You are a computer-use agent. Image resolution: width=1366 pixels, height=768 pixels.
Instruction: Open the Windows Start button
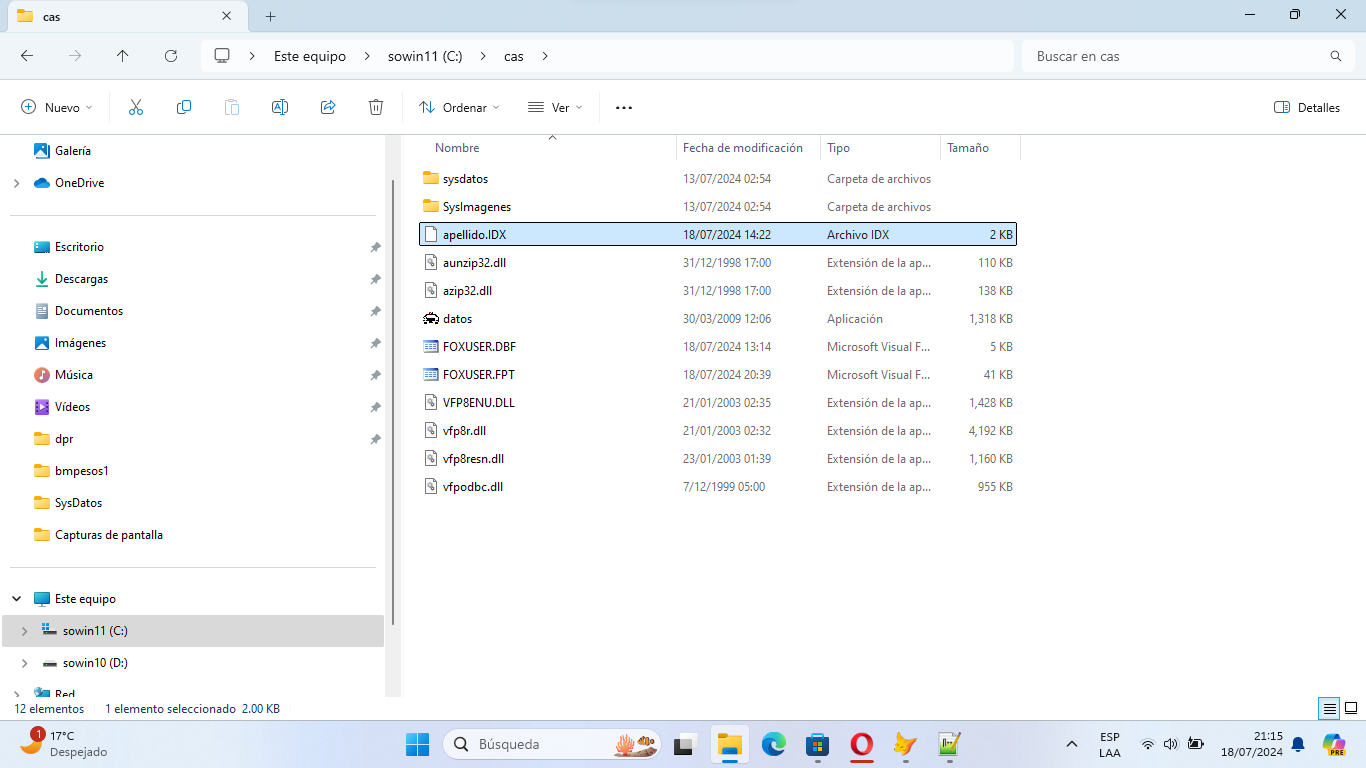417,744
